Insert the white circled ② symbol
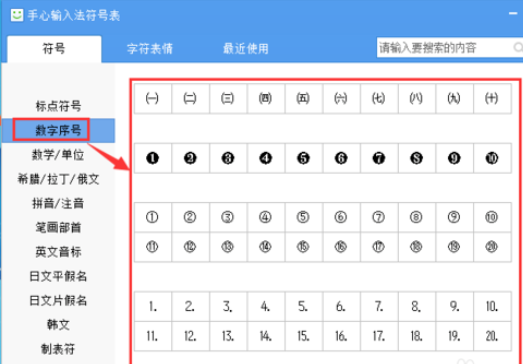The height and width of the screenshot is (364, 523). click(190, 217)
